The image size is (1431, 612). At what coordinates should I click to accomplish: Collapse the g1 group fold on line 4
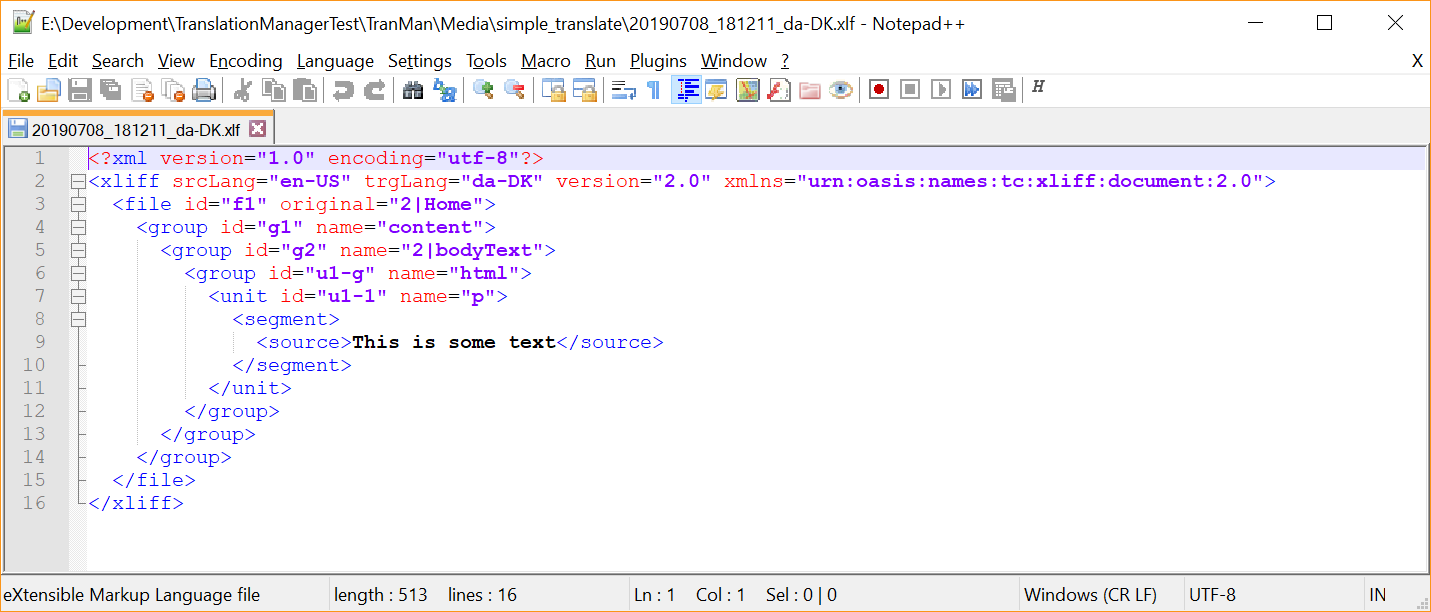(x=78, y=228)
